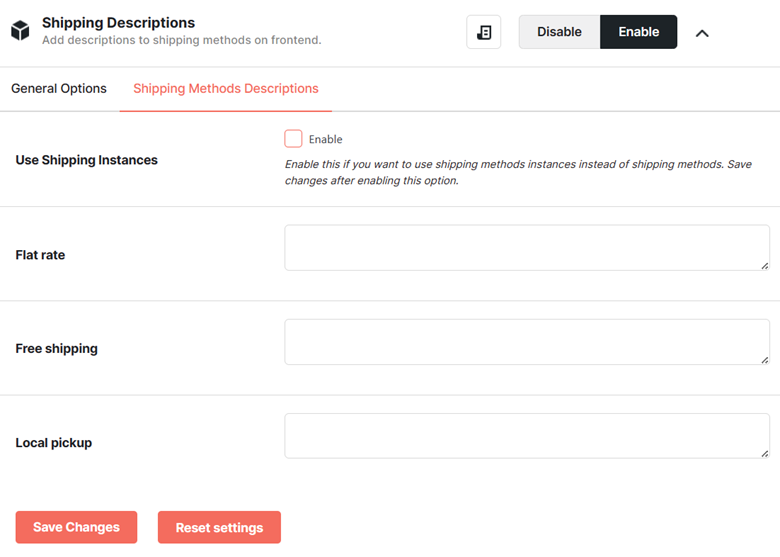The height and width of the screenshot is (557, 780).
Task: Grab the Flat rate textarea resize handle
Action: tap(765, 266)
